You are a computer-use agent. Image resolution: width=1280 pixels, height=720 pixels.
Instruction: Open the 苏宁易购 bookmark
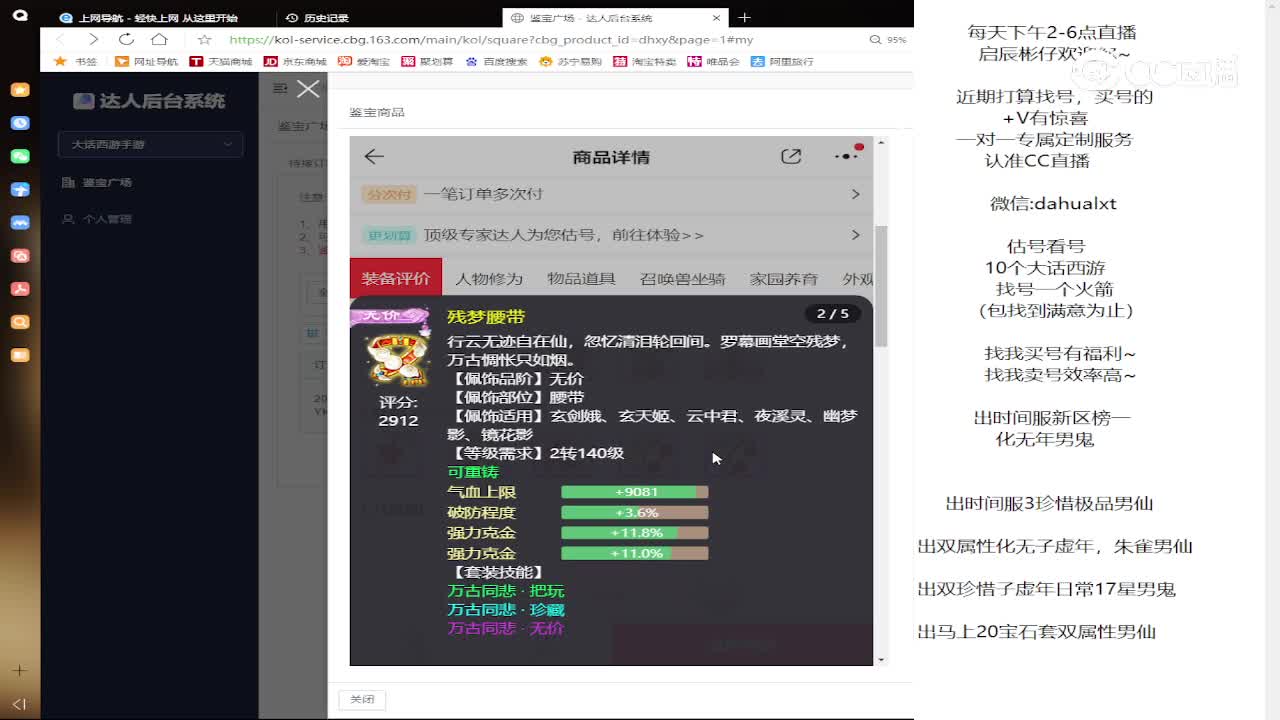571,61
